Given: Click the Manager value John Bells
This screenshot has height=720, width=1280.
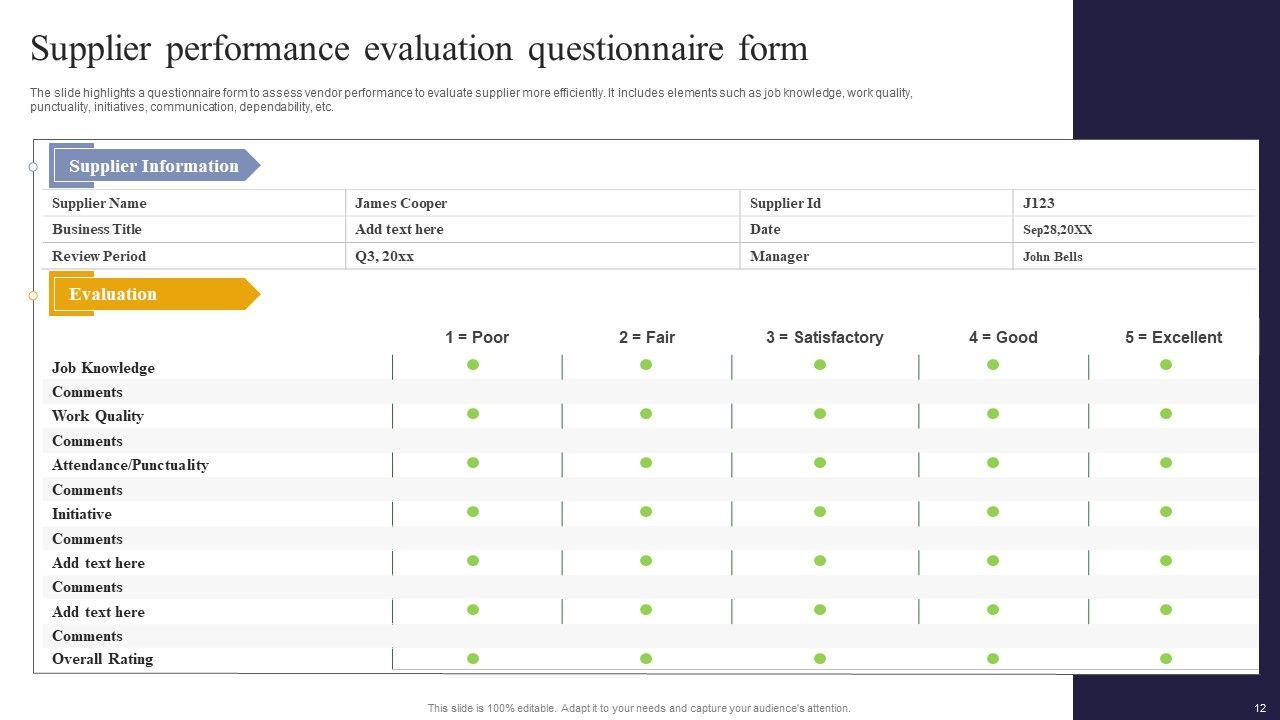Looking at the screenshot, I should click(1052, 257).
